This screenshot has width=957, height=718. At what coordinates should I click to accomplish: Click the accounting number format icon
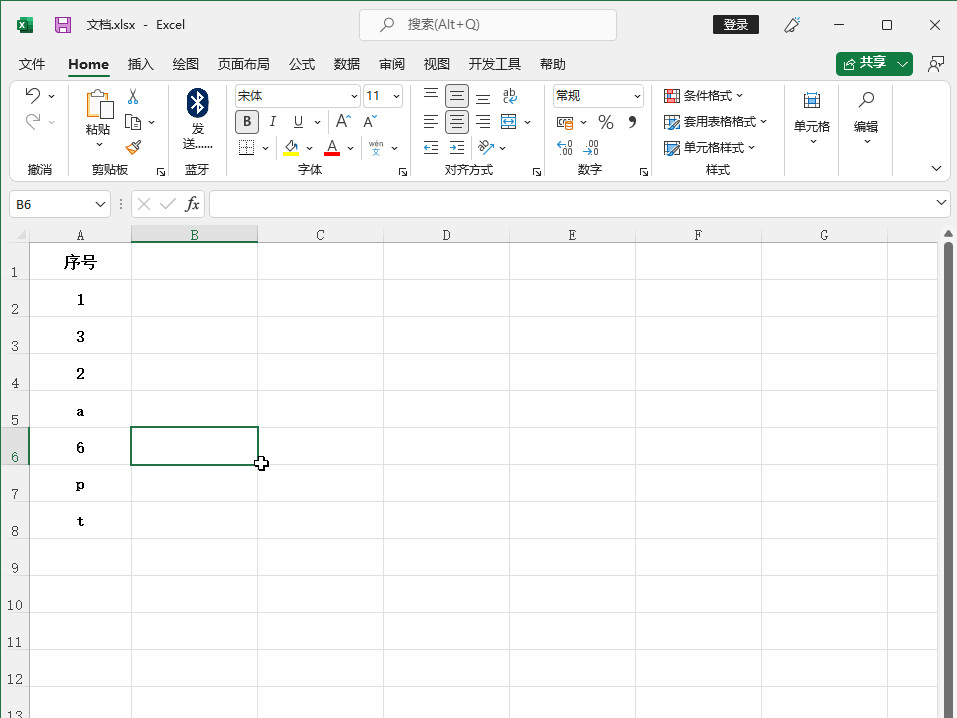click(565, 122)
